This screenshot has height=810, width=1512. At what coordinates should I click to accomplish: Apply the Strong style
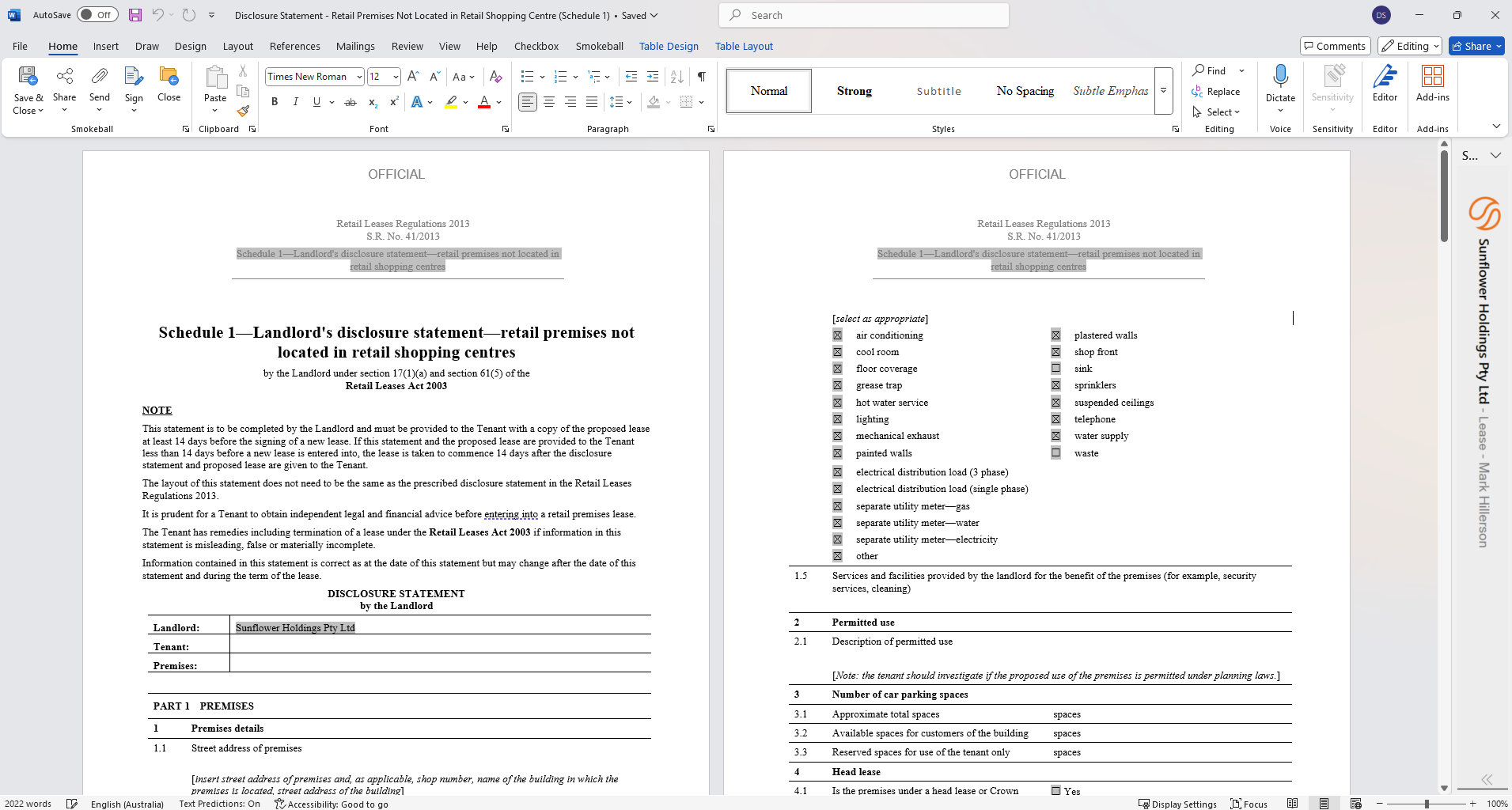coord(854,91)
